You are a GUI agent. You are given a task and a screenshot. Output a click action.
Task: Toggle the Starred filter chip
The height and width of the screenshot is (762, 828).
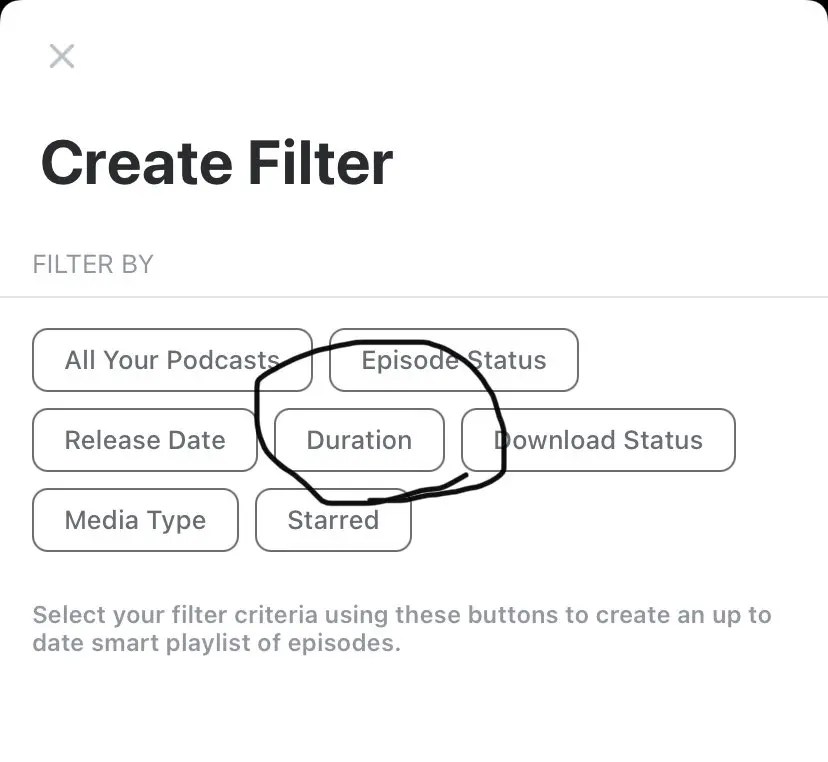click(333, 520)
